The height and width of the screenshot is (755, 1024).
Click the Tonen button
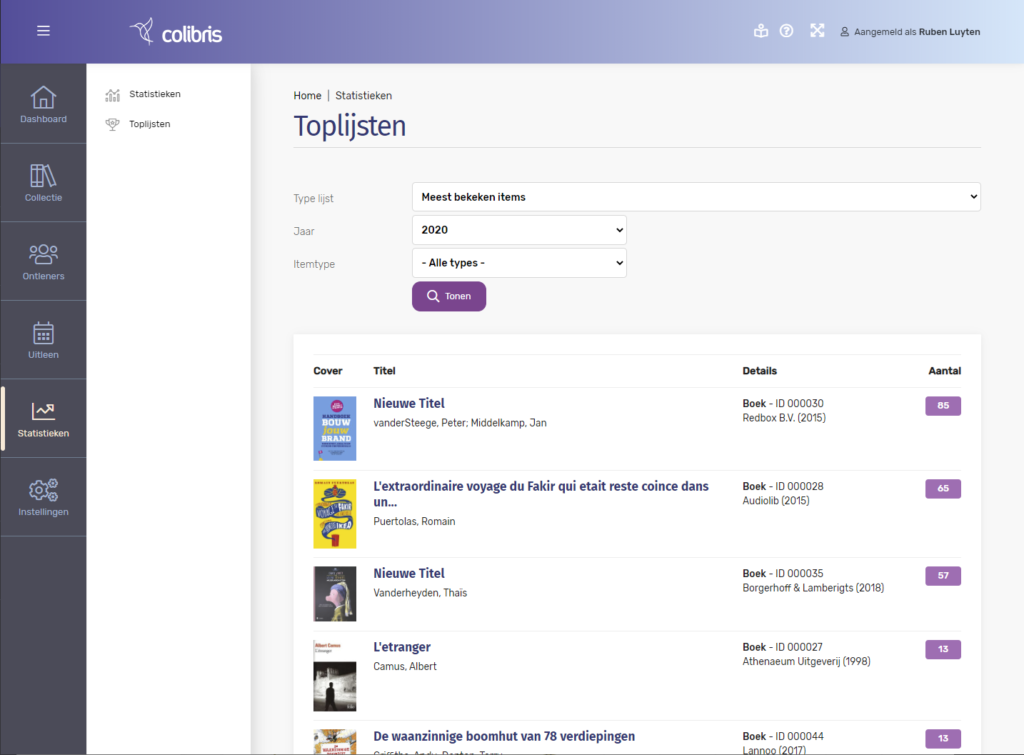[449, 297]
